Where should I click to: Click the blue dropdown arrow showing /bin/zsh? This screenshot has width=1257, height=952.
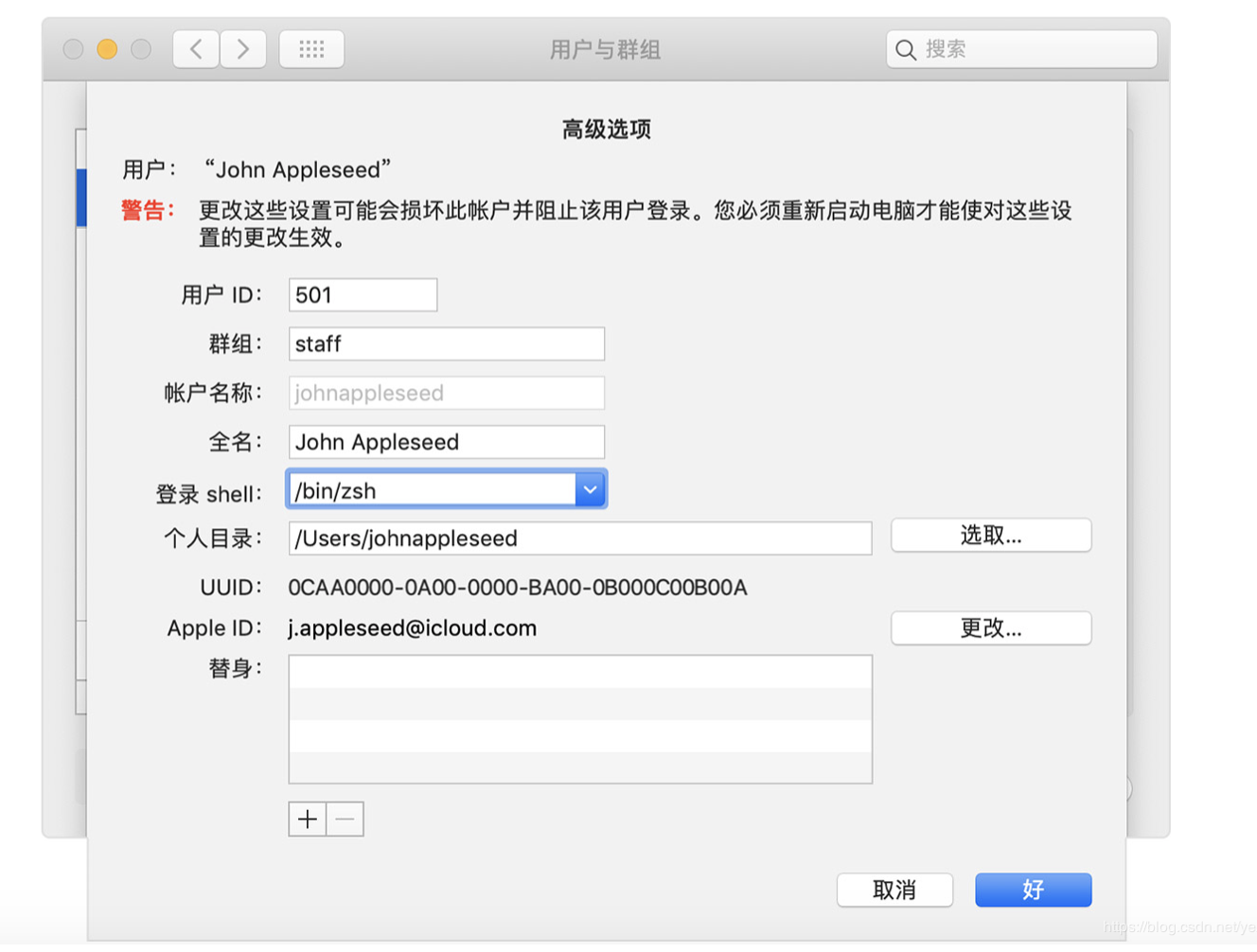[x=590, y=488]
